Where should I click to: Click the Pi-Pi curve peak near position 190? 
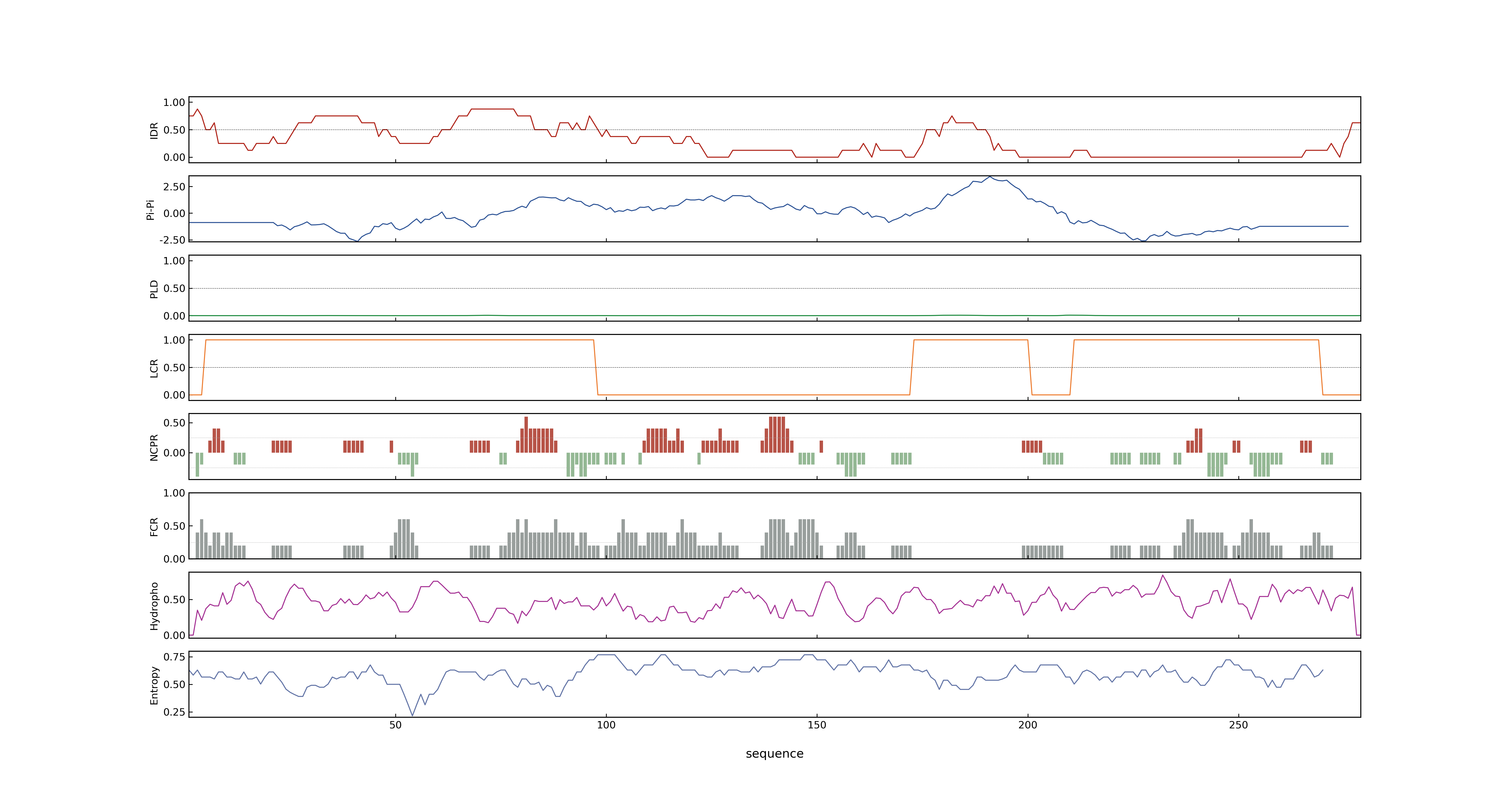pos(990,177)
